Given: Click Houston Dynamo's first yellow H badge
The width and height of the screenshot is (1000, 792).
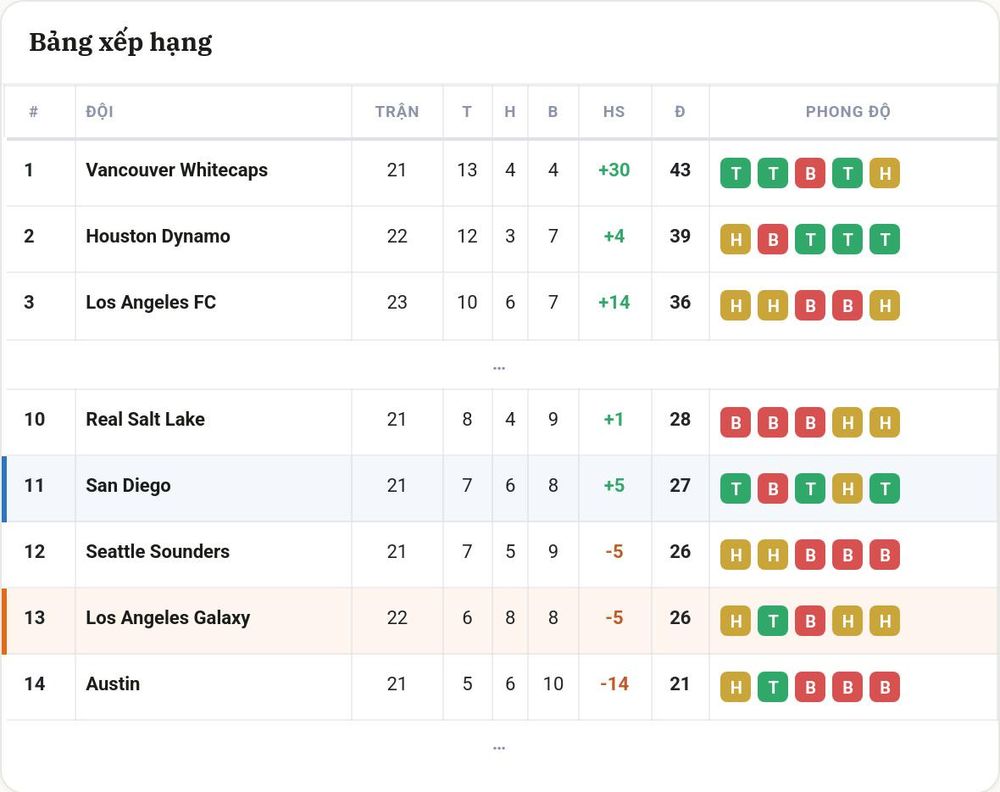Looking at the screenshot, I should click(x=735, y=239).
